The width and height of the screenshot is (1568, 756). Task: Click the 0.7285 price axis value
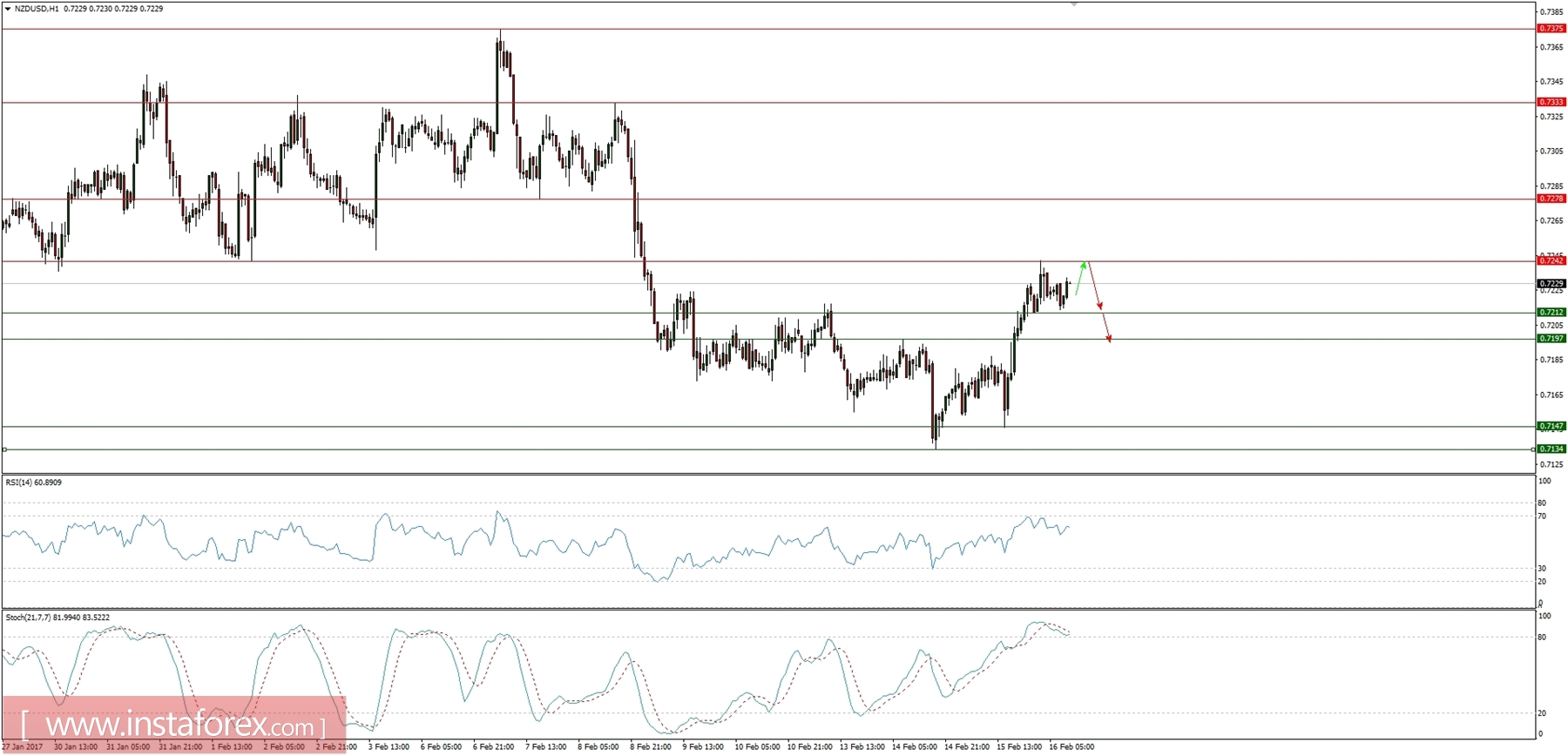click(x=1551, y=186)
